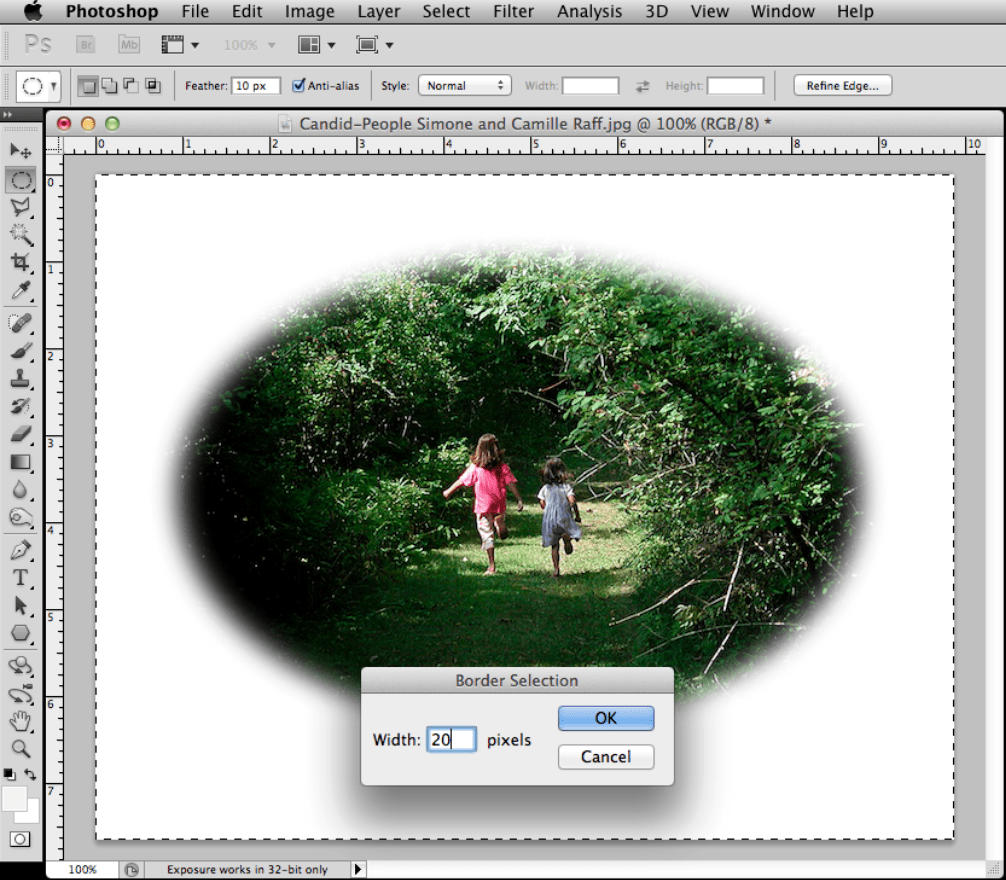Pick the Crop tool
The image size is (1006, 880).
click(20, 263)
